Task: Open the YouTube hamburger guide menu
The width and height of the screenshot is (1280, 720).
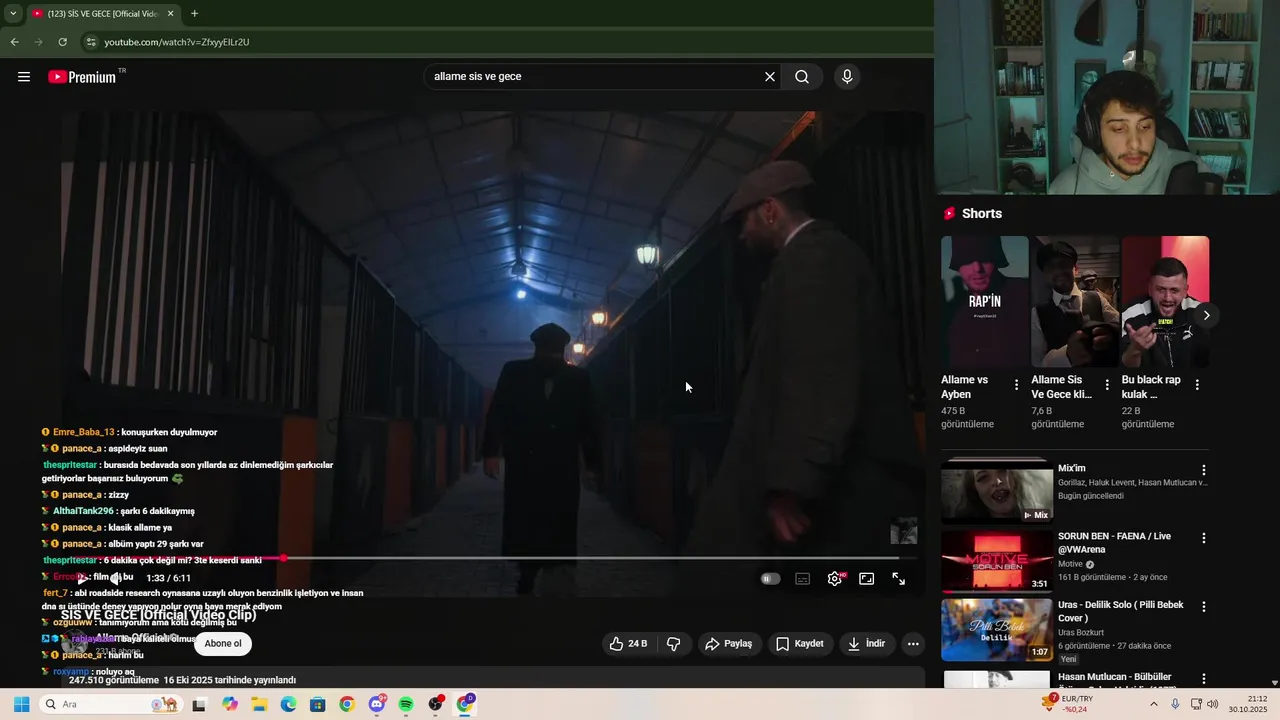Action: [24, 77]
